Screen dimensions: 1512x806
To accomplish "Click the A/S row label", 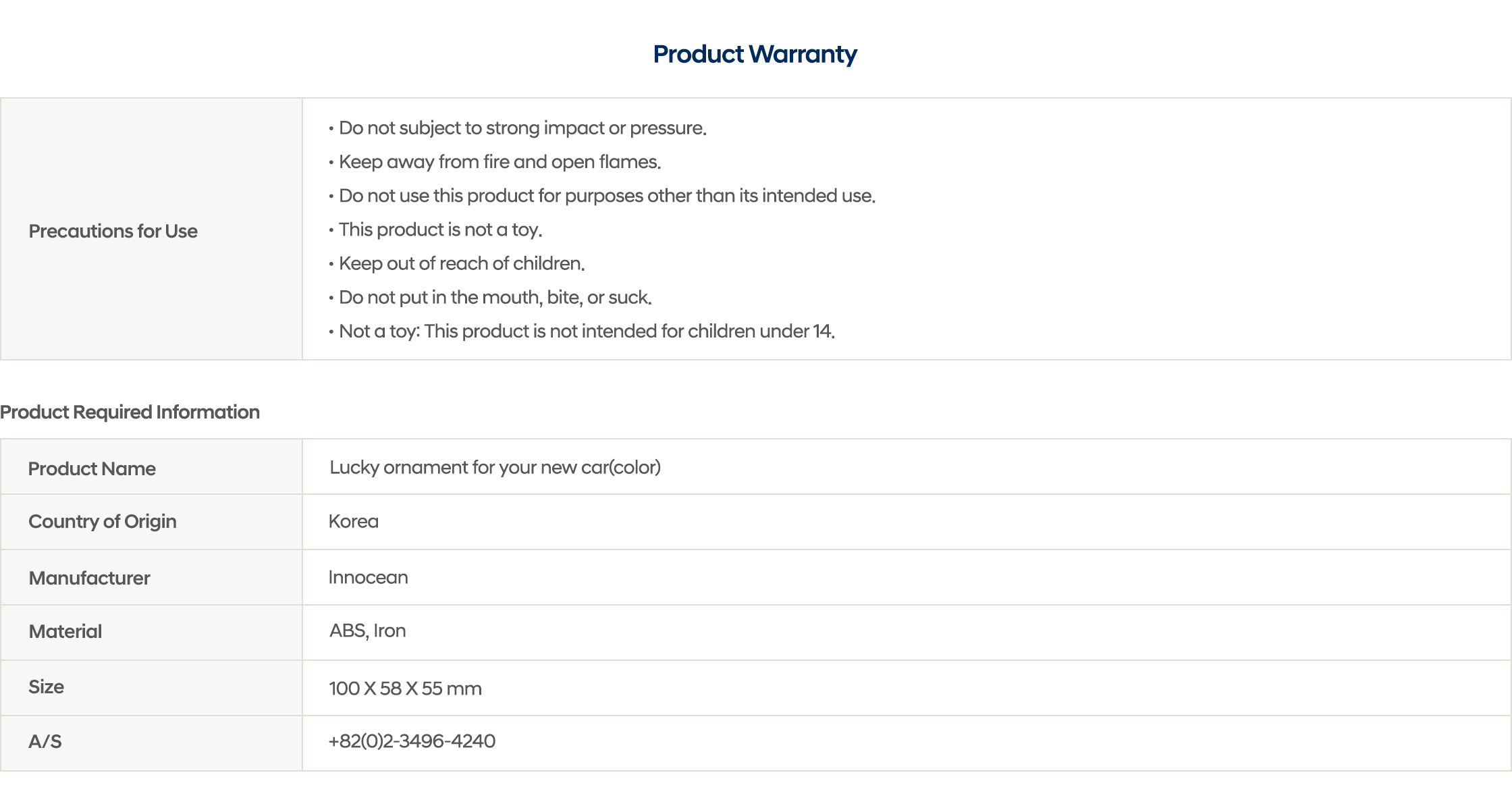I will pos(45,741).
